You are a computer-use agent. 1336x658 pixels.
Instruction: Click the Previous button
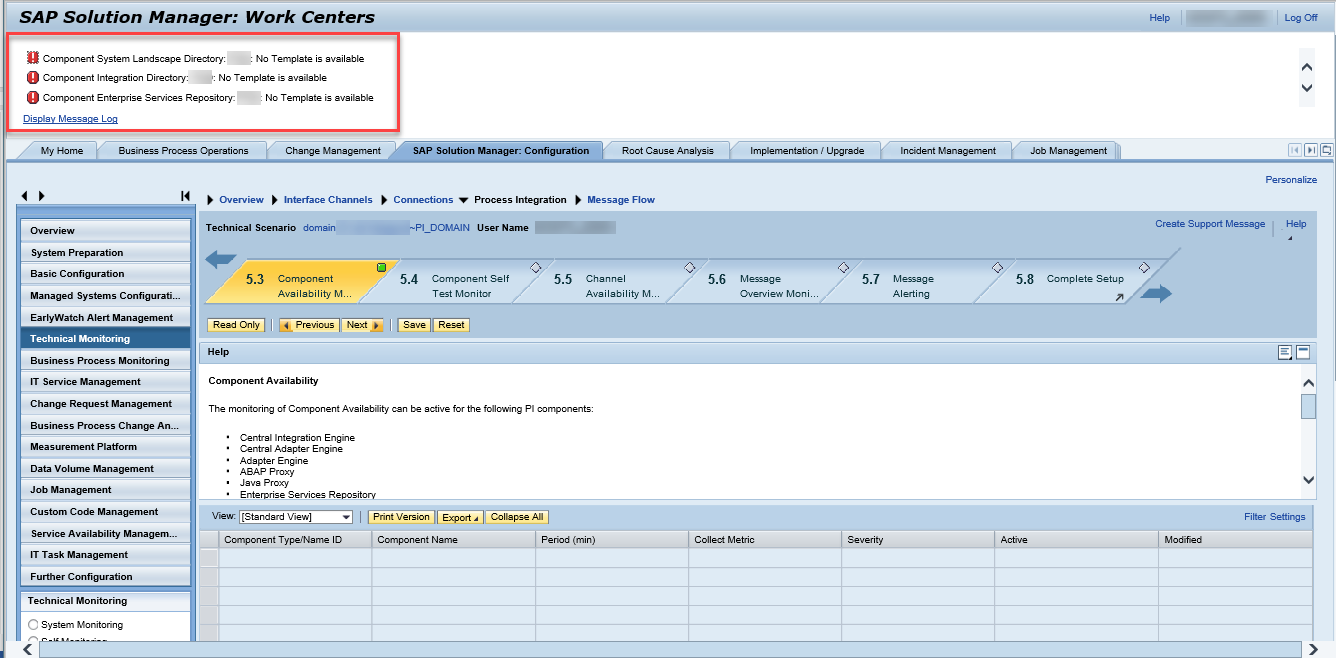click(x=309, y=325)
